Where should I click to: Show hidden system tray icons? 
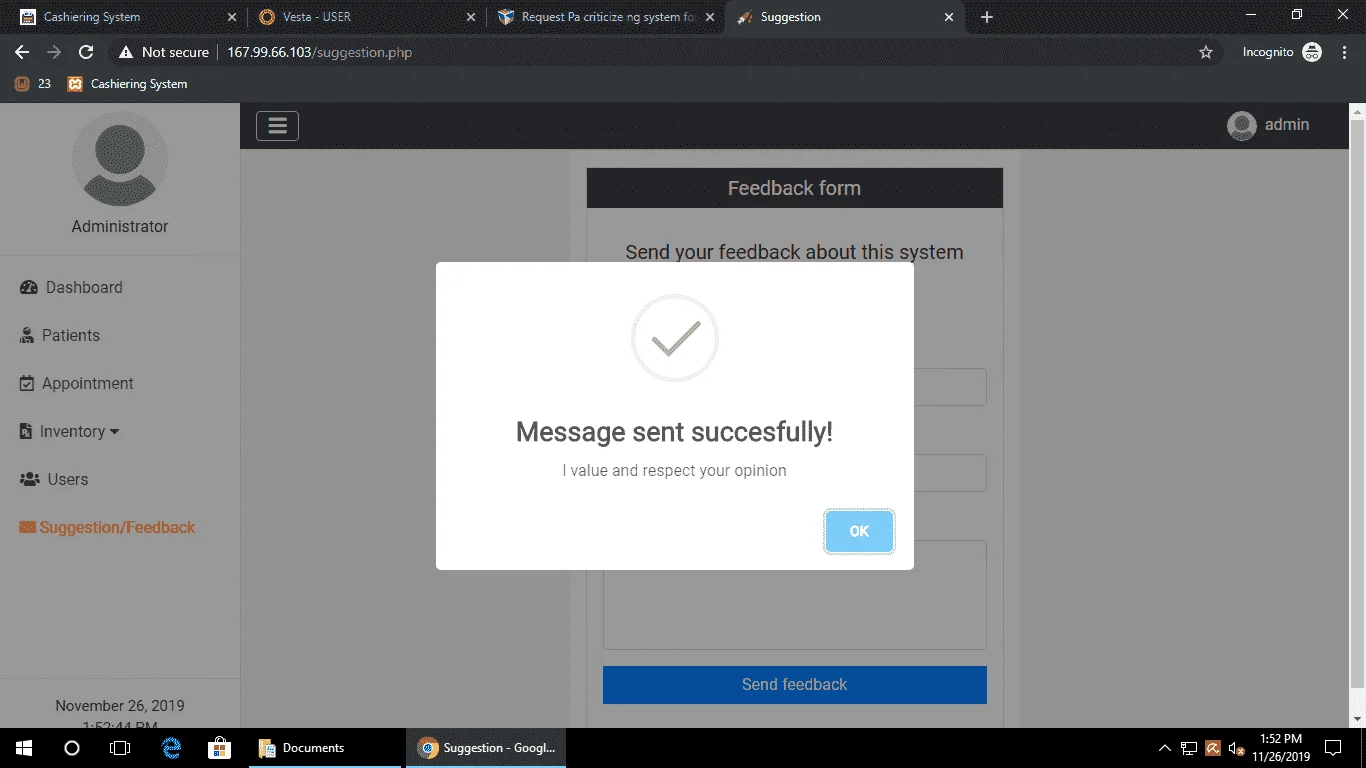pyautogui.click(x=1165, y=748)
